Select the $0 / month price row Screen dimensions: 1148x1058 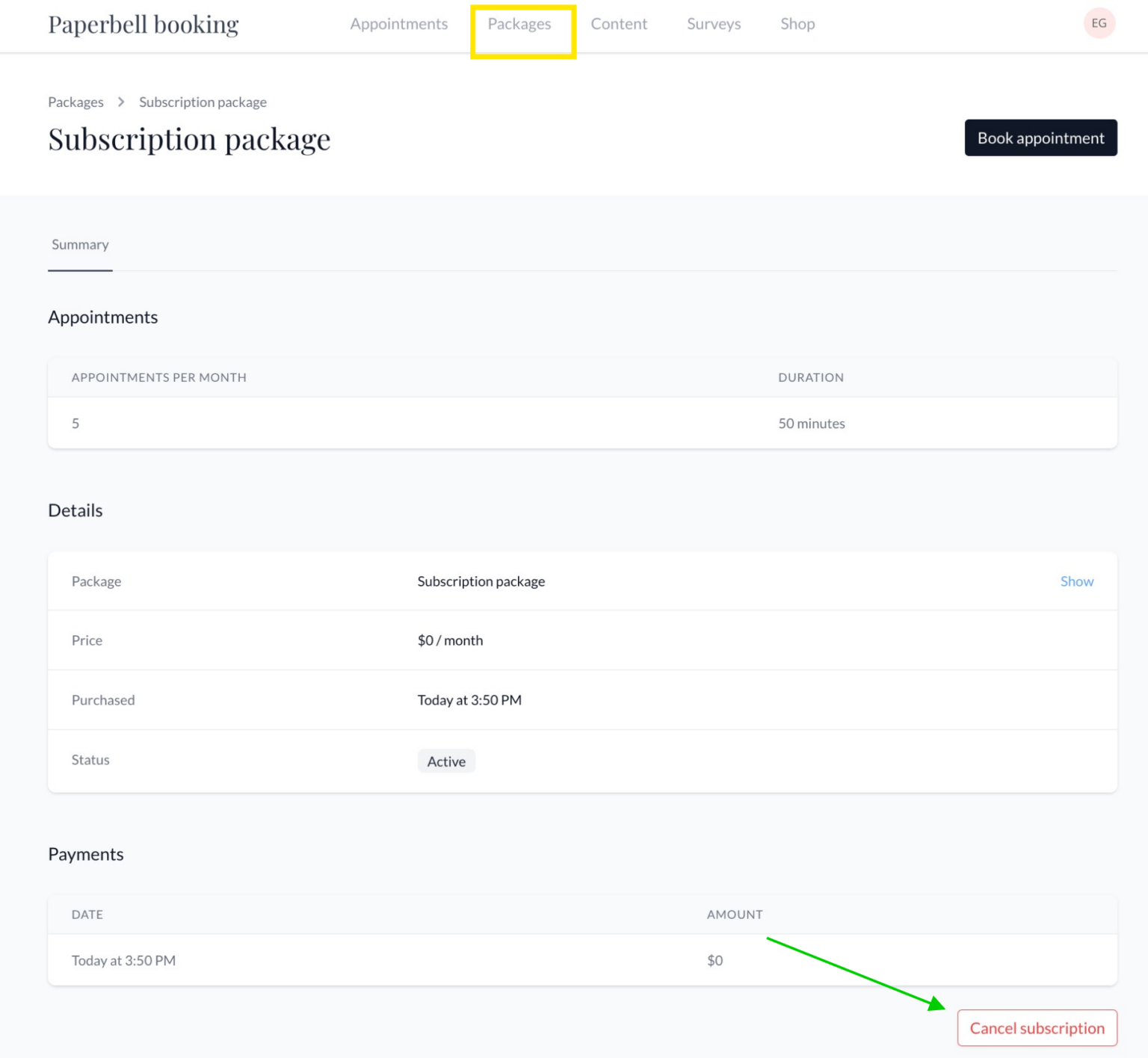451,640
